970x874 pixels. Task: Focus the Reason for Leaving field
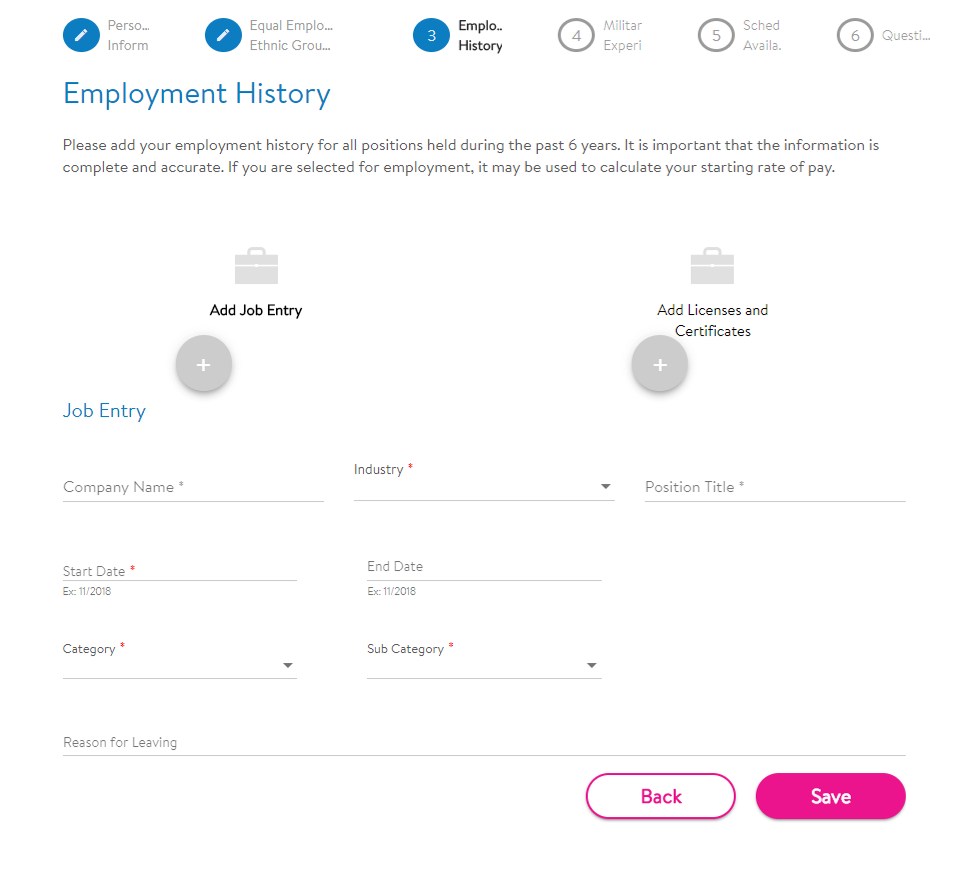pyautogui.click(x=484, y=742)
